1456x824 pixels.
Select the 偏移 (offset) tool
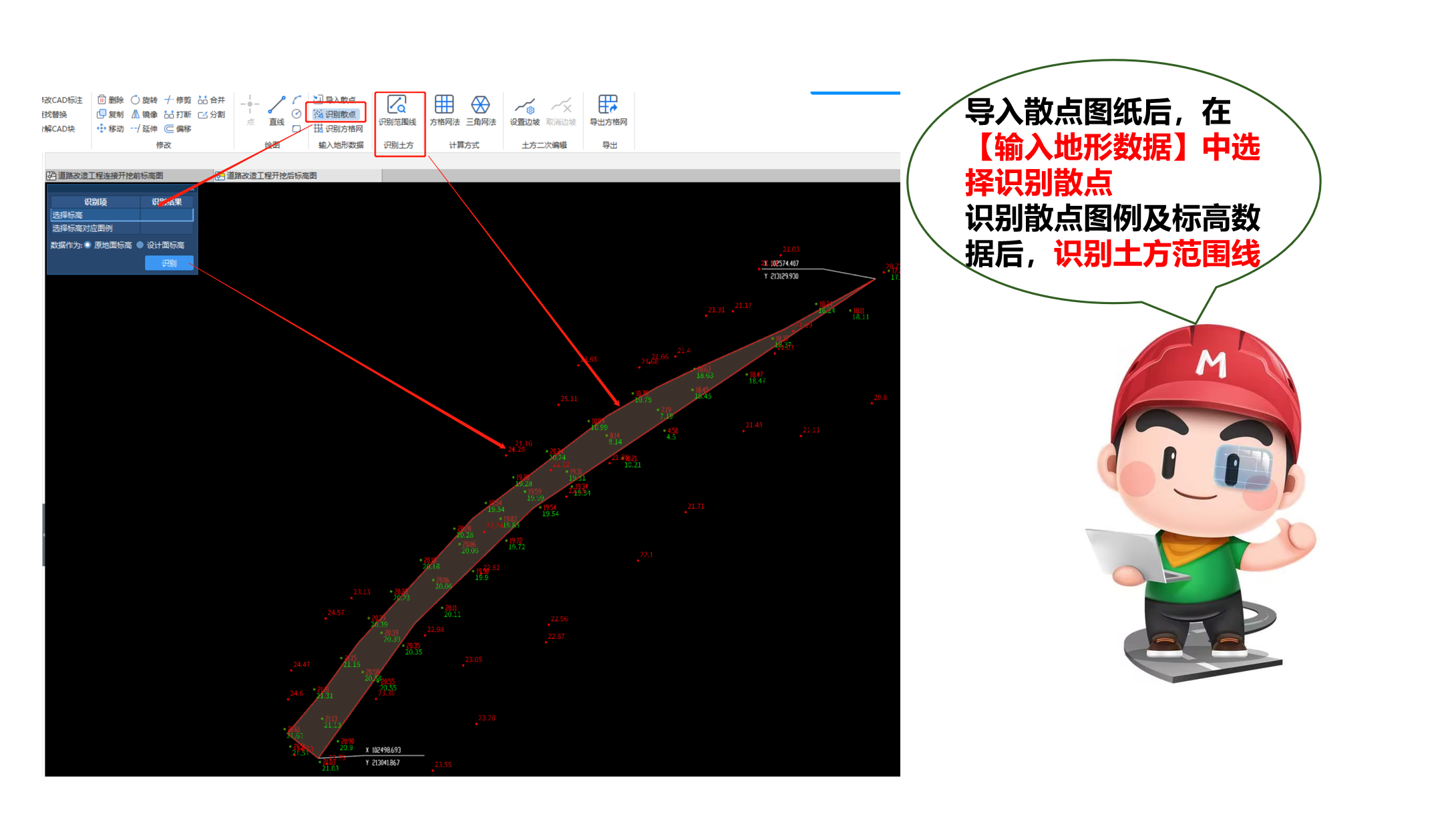[178, 128]
